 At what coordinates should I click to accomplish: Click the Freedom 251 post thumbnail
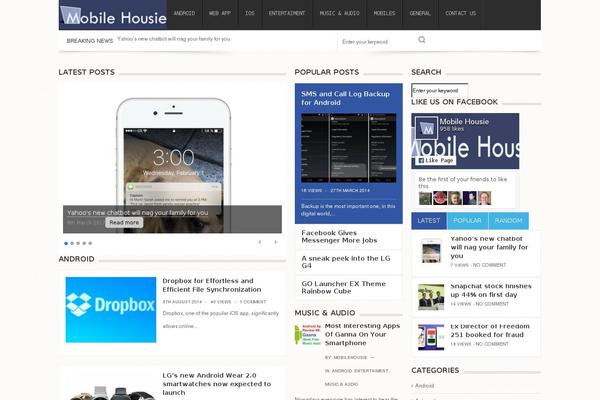(x=431, y=337)
